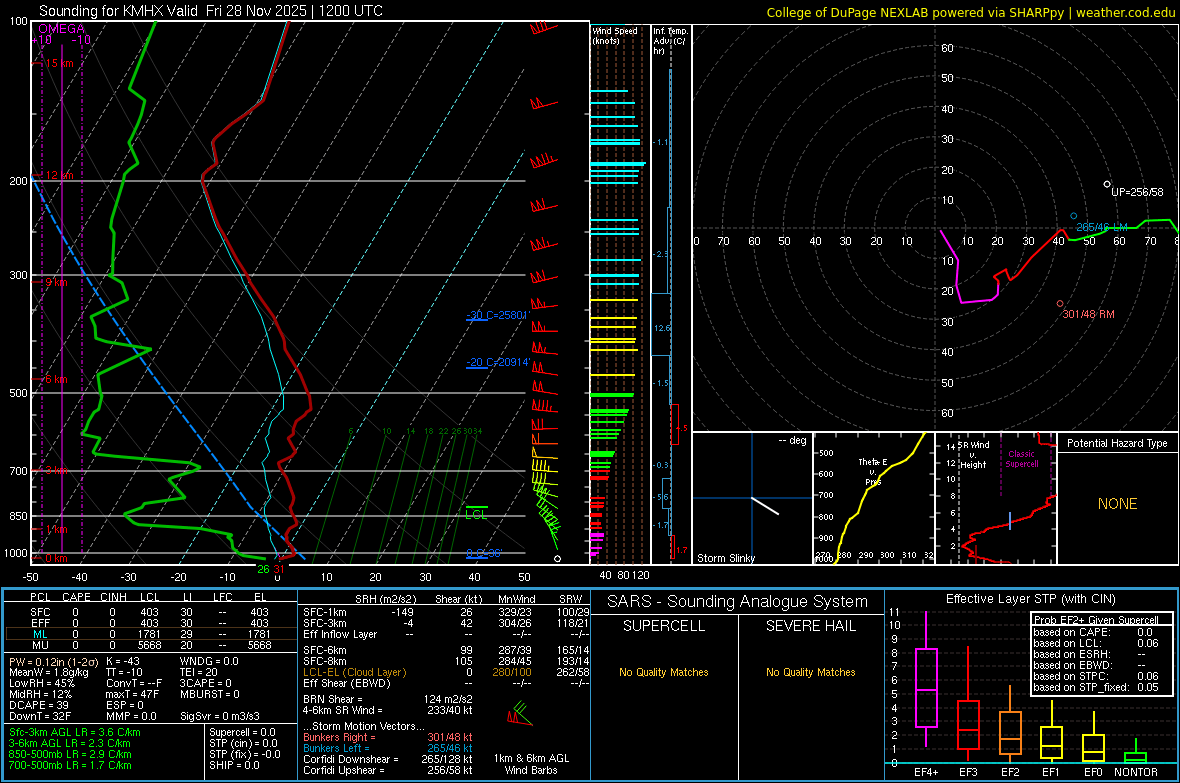Click the 'SHIP = 0.0' value
The height and width of the screenshot is (783, 1180).
(x=234, y=765)
